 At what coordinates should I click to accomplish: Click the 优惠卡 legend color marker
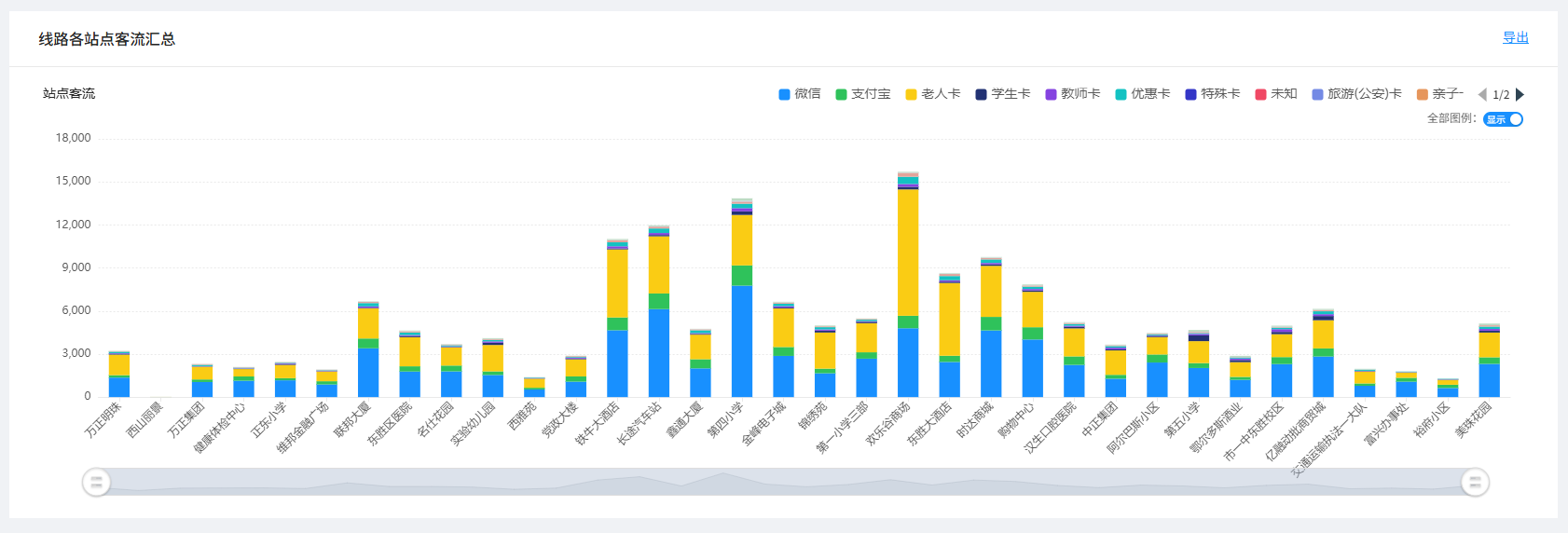pyautogui.click(x=1121, y=94)
